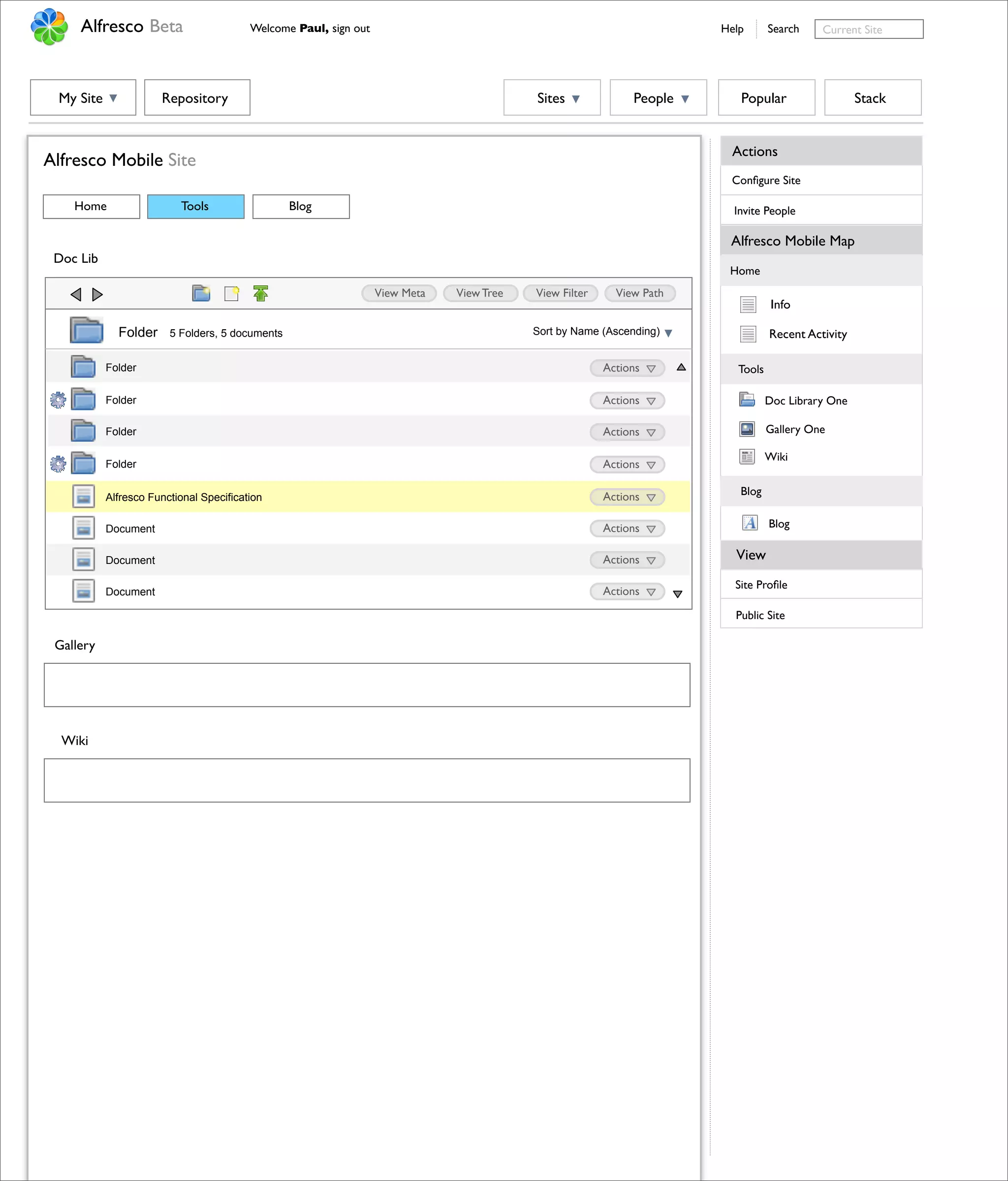
Task: Click the Home section header in Alfresco Mobile Map
Action: [821, 271]
